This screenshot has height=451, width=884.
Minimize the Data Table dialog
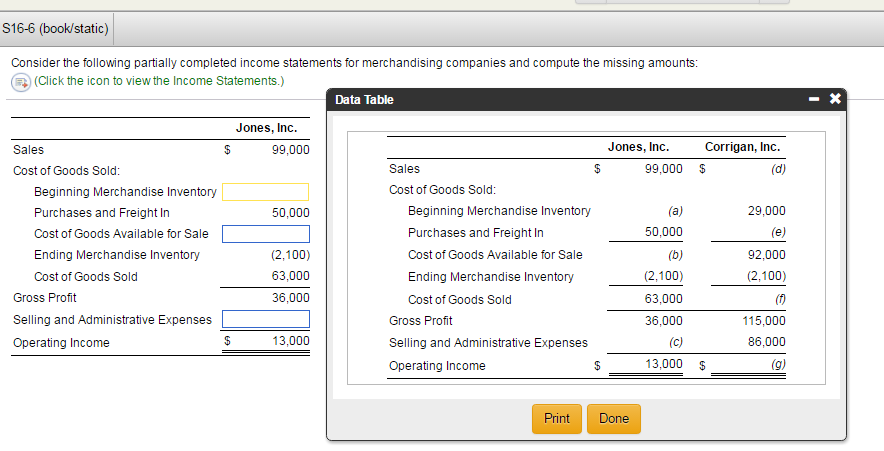click(814, 99)
